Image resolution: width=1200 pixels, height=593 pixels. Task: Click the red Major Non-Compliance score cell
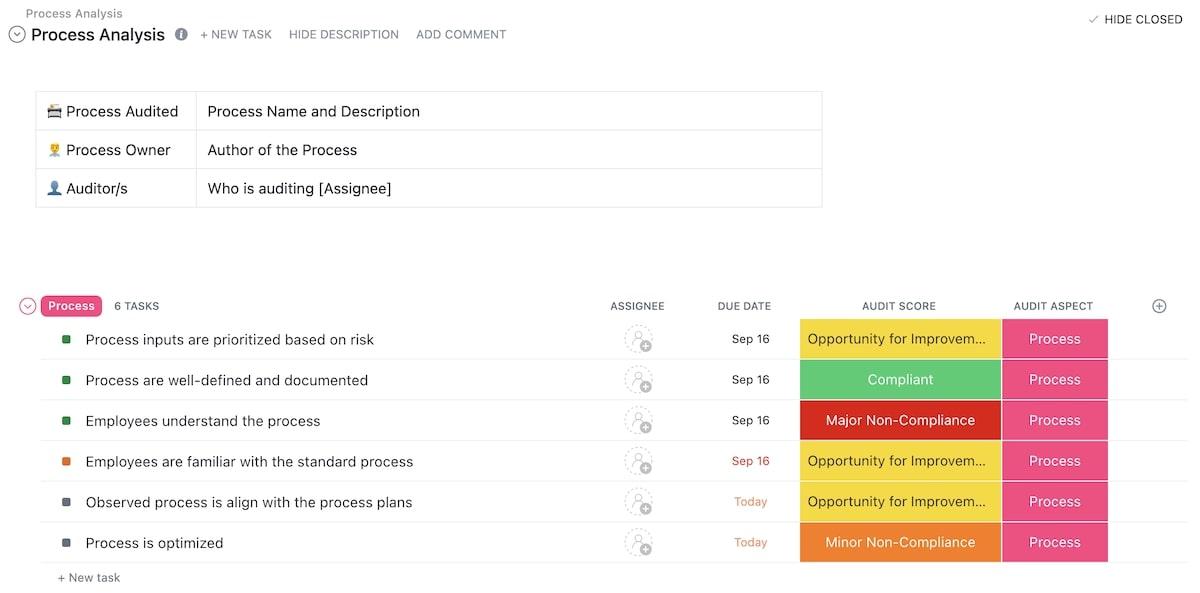(x=900, y=421)
